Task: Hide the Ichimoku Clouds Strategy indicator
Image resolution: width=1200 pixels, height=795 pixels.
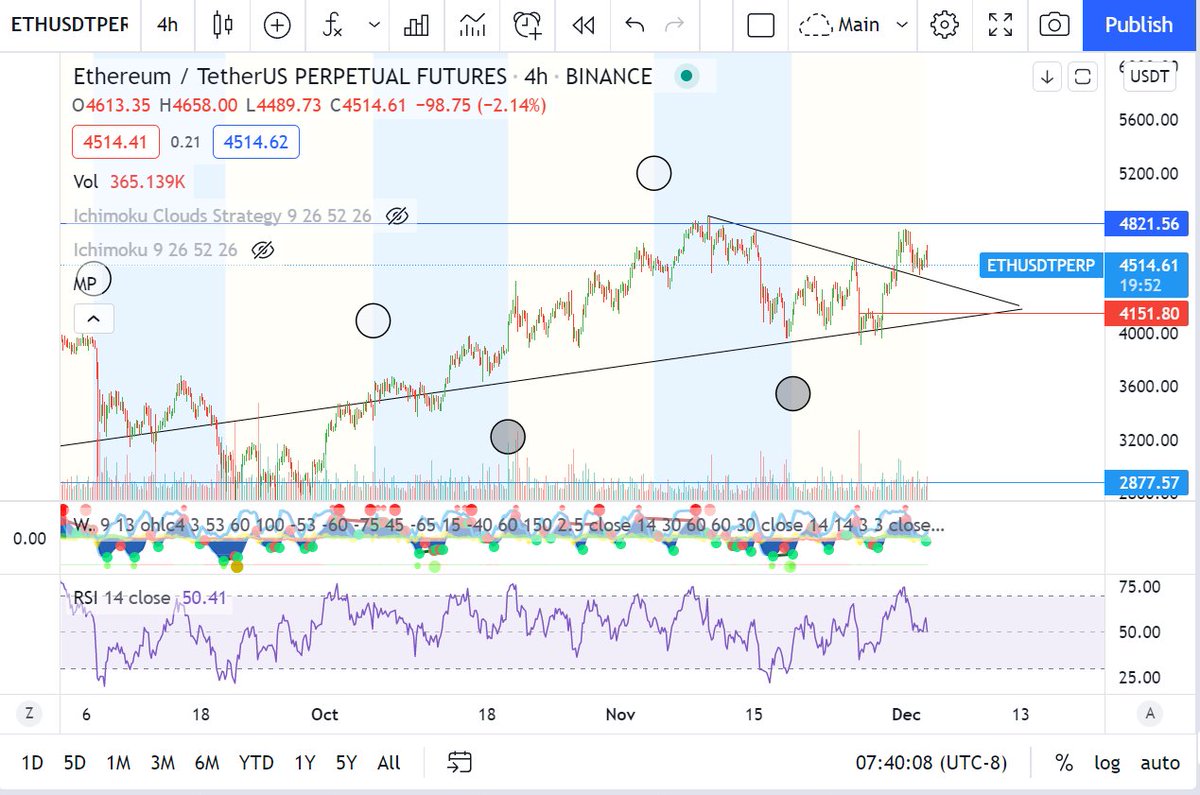Action: click(397, 215)
